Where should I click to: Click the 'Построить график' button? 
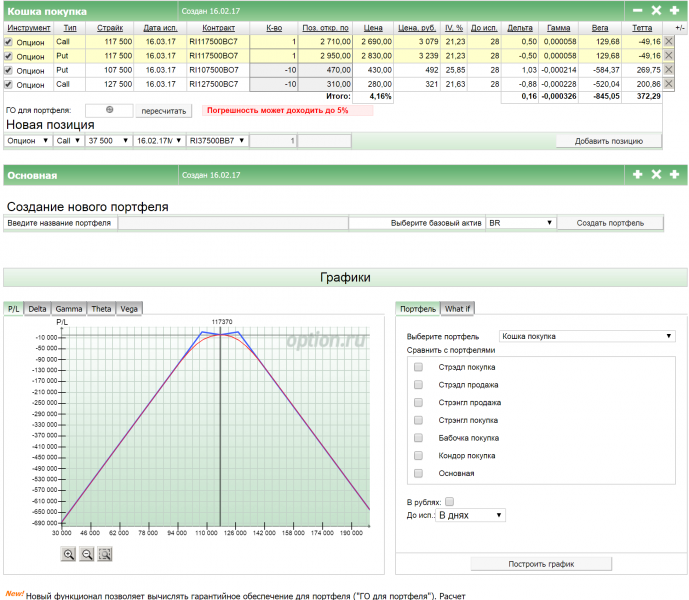[x=540, y=564]
